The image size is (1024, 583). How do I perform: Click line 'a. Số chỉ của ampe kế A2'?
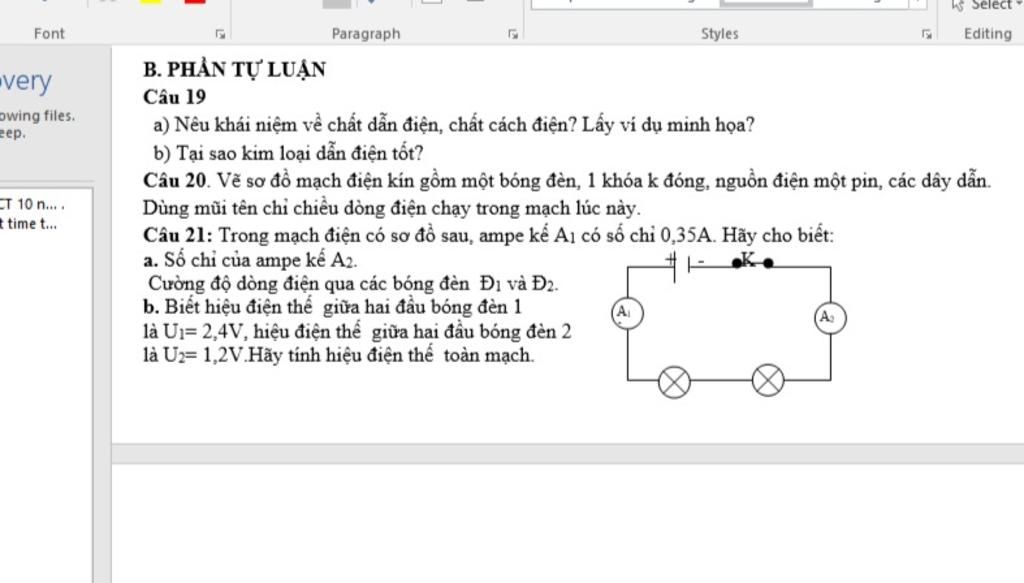coord(250,260)
